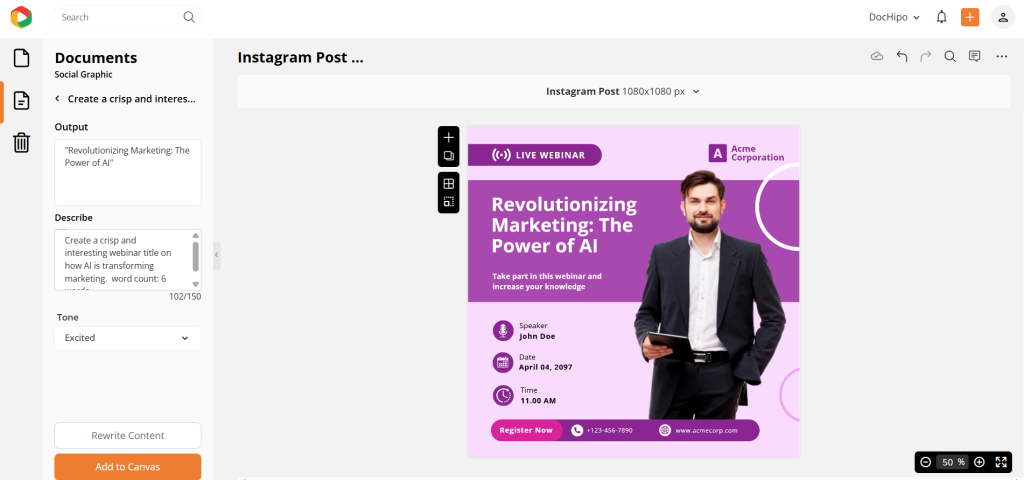Click the Rewrite Content button
Screen dimensions: 1024x480
click(x=127, y=435)
